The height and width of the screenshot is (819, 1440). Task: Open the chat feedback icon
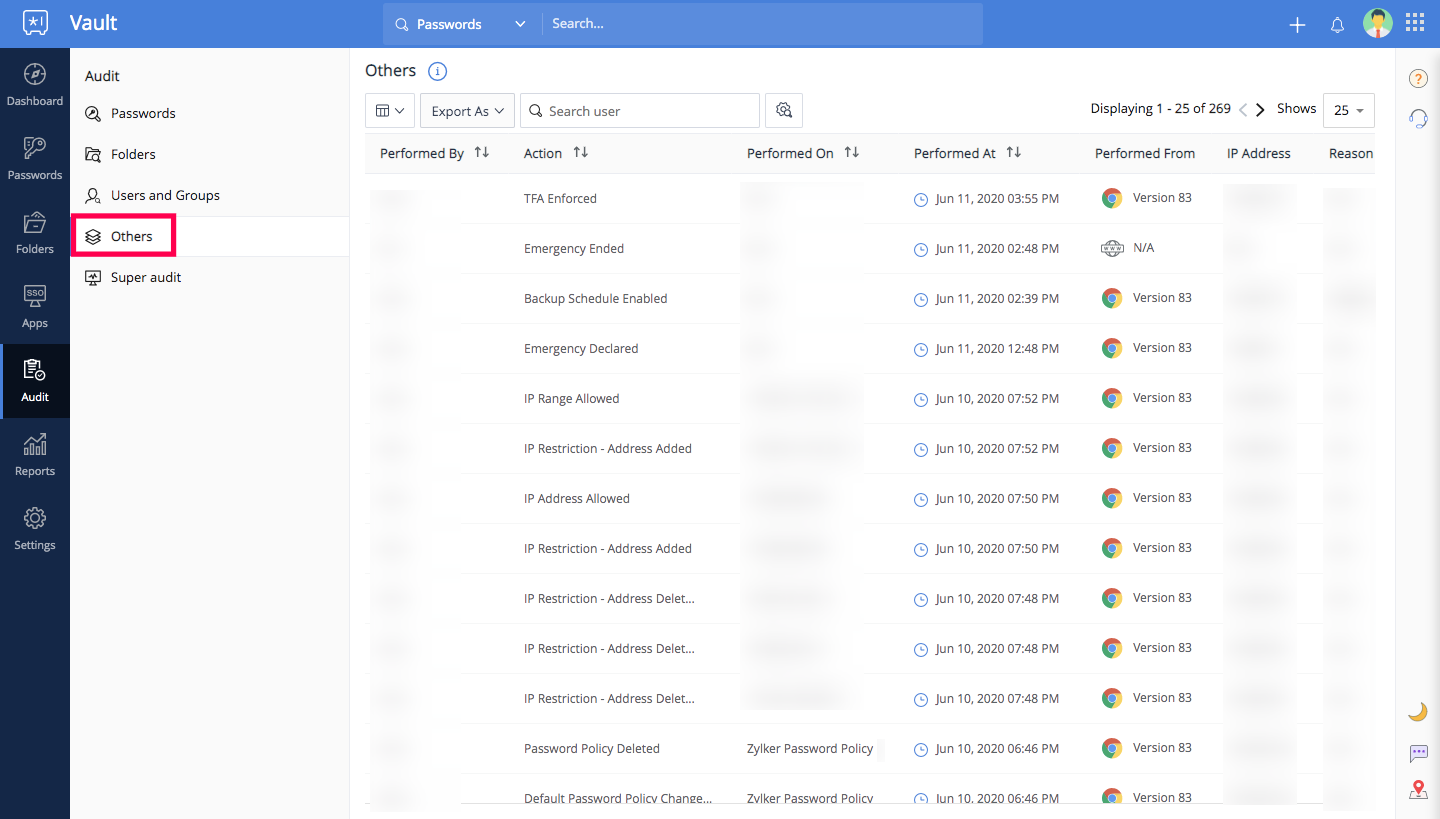click(1417, 753)
